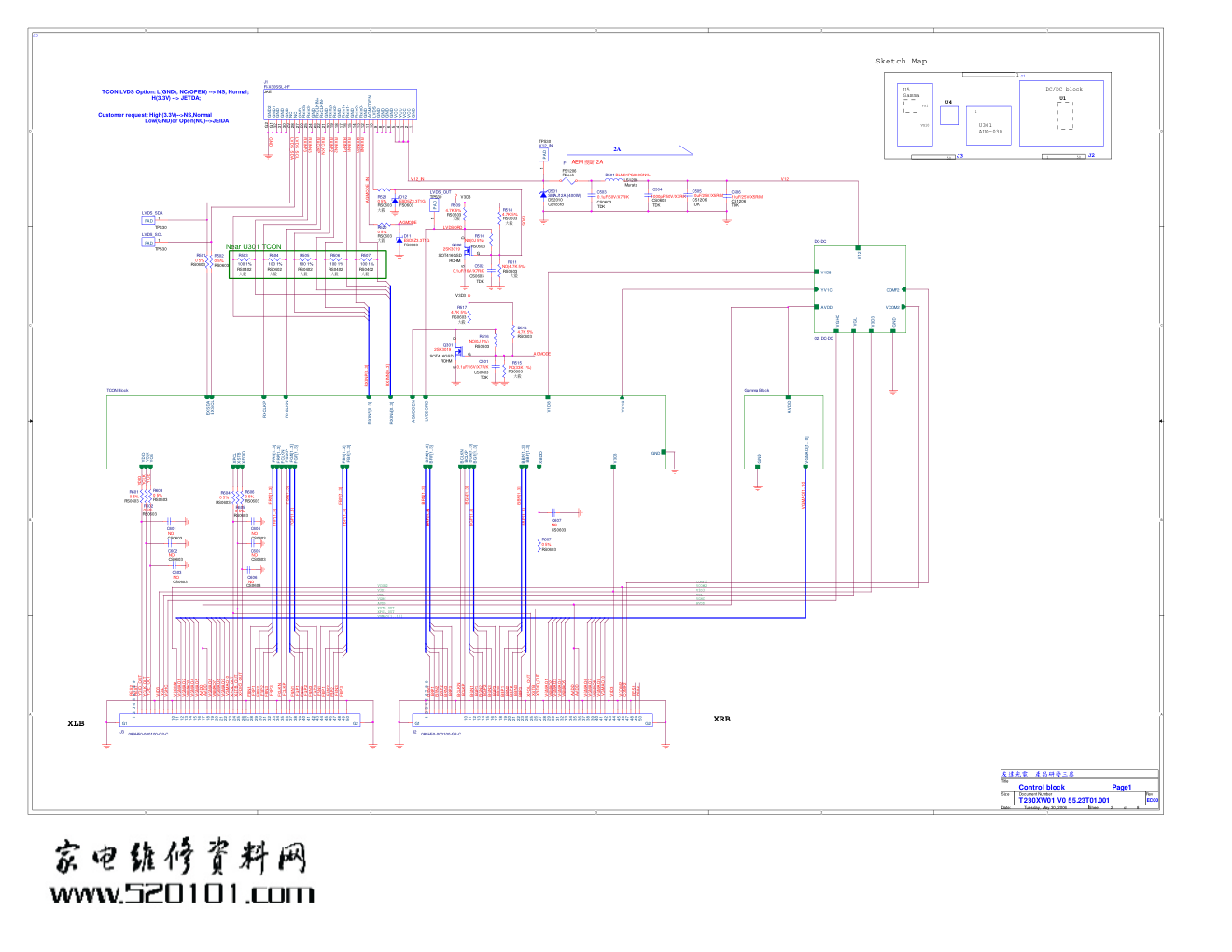
Task: Select the J1 connector header box
Action: 340,104
